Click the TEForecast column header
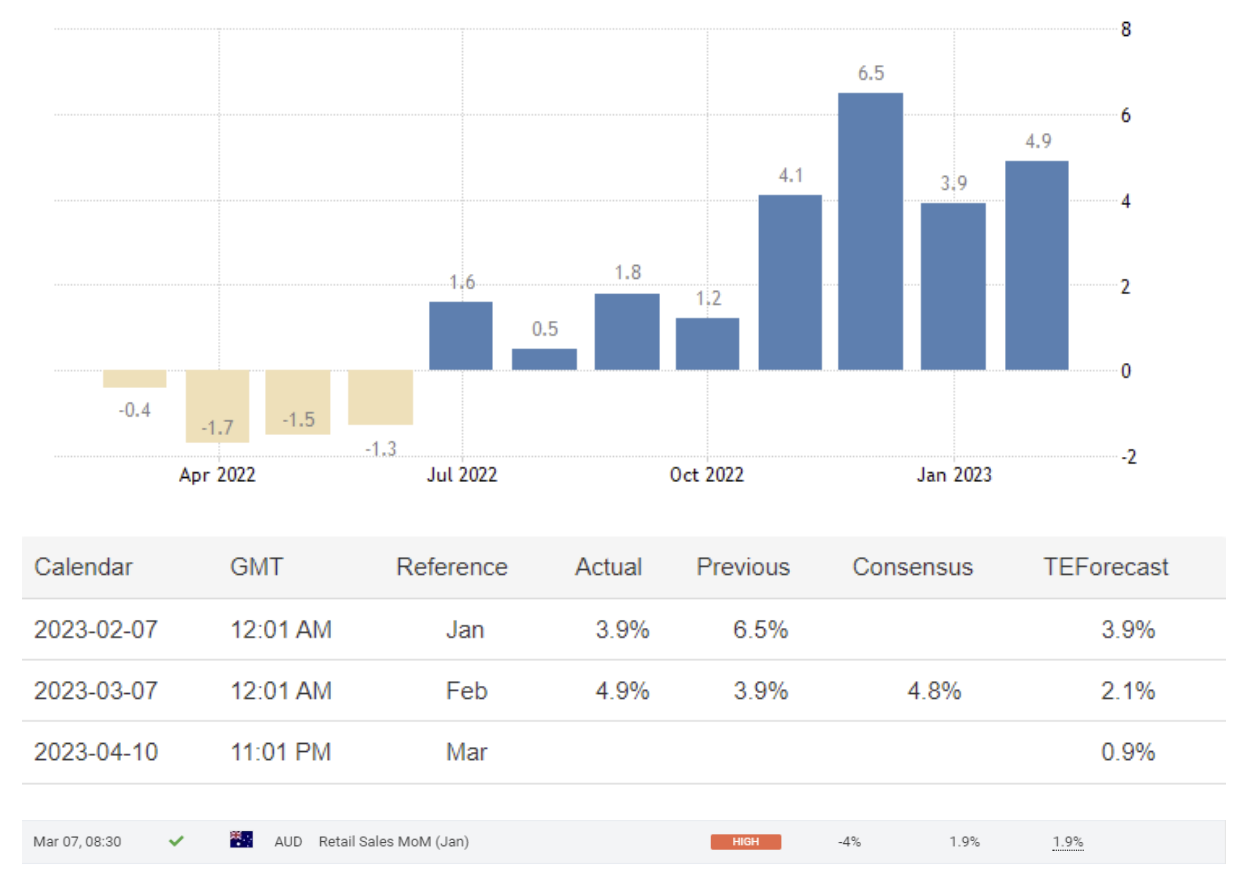 (1105, 567)
